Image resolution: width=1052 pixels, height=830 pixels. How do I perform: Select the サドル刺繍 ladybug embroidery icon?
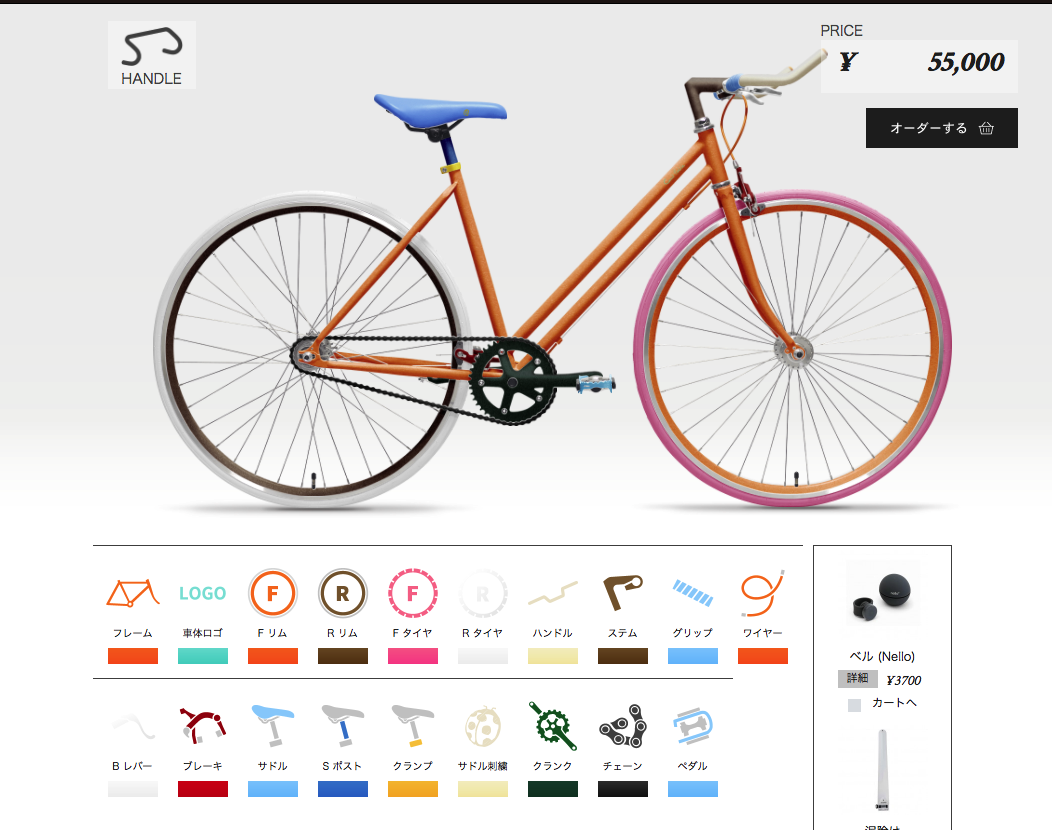(x=482, y=726)
